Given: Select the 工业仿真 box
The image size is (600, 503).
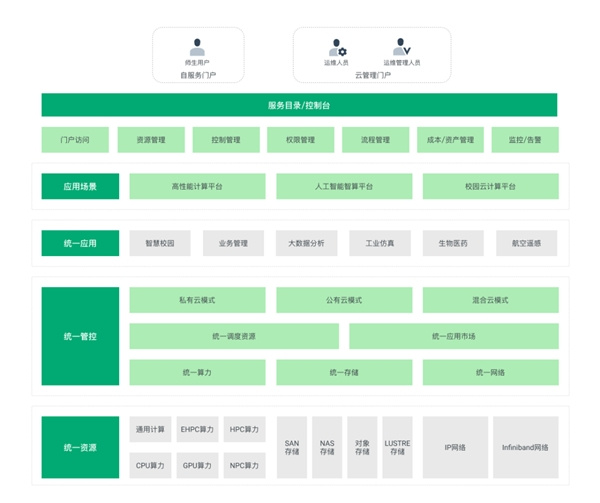Looking at the screenshot, I should pyautogui.click(x=380, y=243).
